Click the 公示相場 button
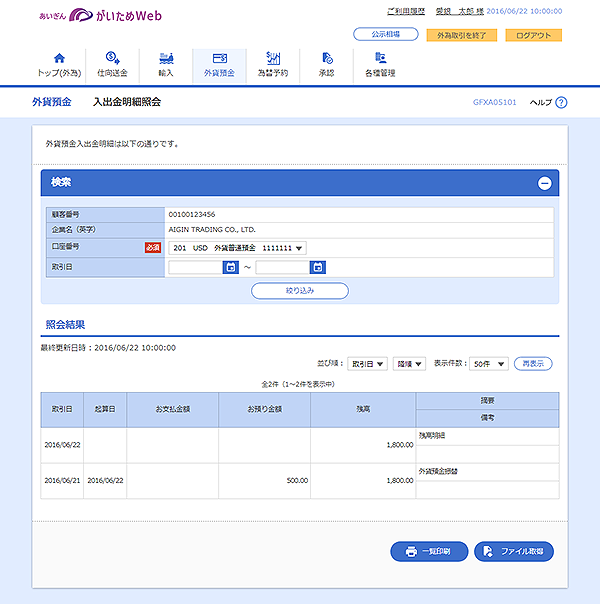Viewport: 600px width, 604px height. (385, 34)
